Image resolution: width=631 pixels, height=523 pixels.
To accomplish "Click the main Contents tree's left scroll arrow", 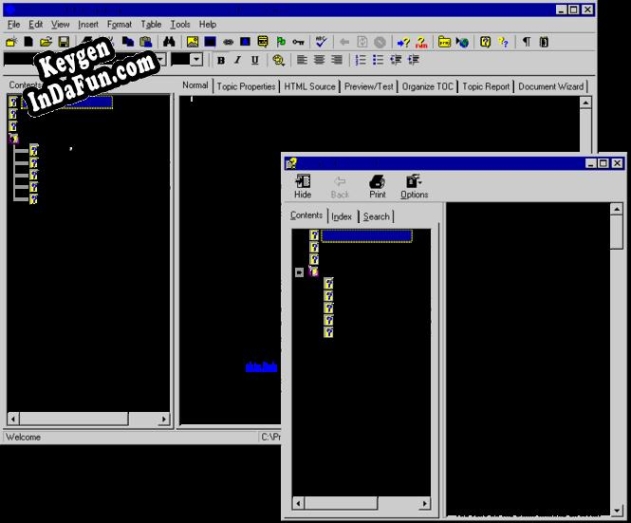I will (x=13, y=419).
